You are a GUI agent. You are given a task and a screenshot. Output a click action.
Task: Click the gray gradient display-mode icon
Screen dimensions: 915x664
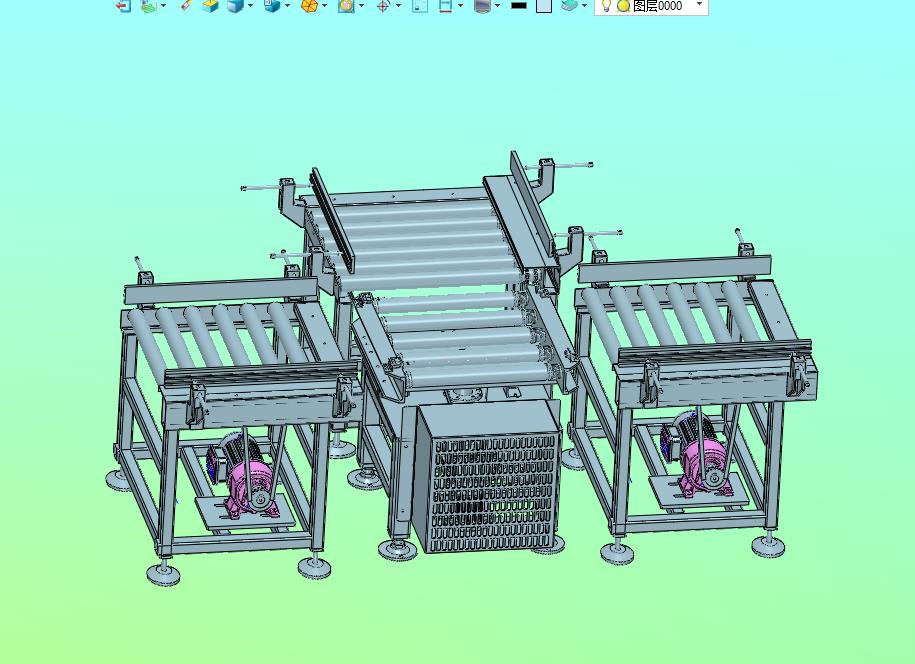tap(482, 6)
